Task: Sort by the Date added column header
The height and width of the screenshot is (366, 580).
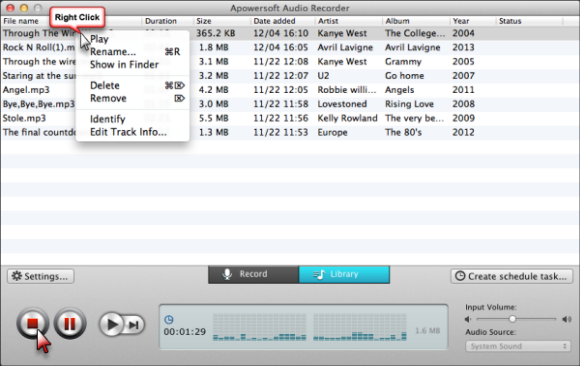Action: tap(274, 21)
